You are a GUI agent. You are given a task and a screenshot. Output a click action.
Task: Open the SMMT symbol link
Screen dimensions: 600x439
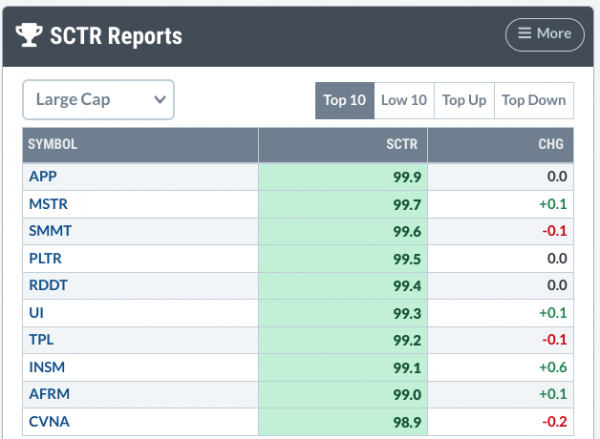click(x=50, y=231)
